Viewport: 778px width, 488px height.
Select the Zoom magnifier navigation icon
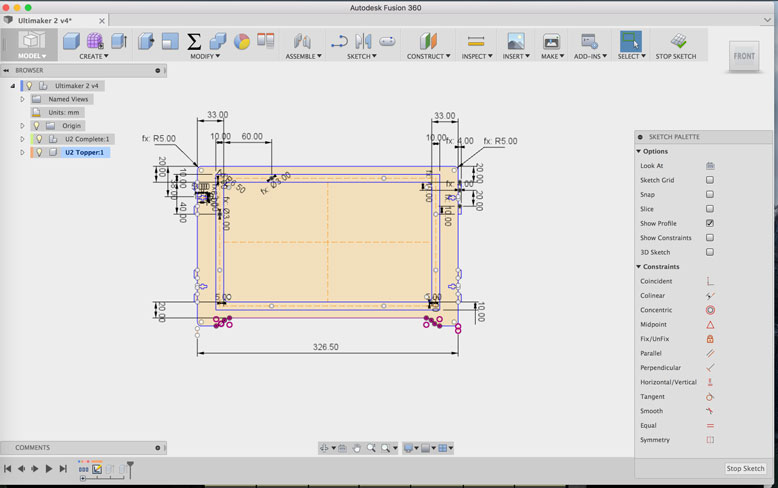(x=371, y=448)
